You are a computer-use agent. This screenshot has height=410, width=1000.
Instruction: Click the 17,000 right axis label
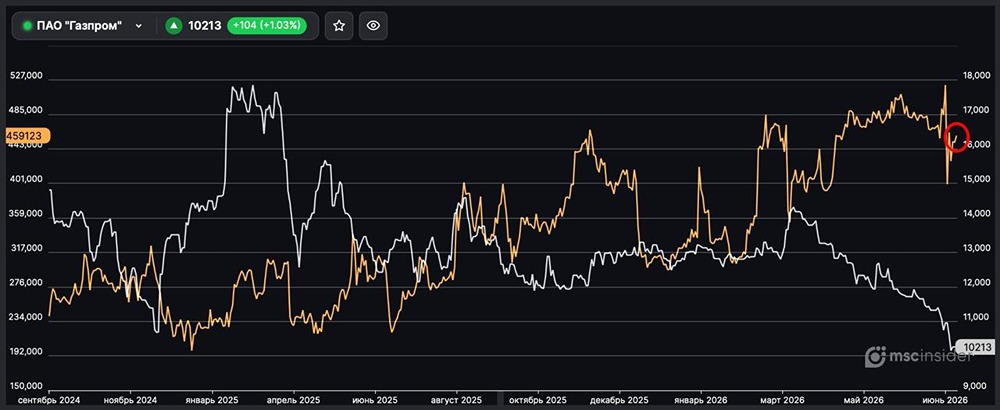pyautogui.click(x=976, y=110)
